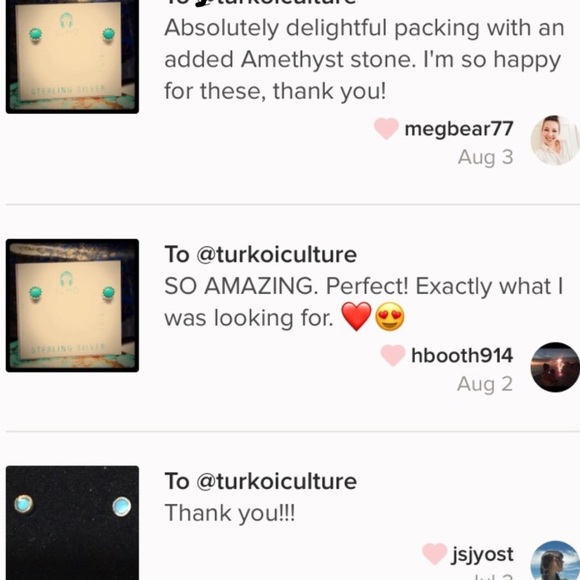Tap the heart icon beside jsjyost
Image resolution: width=580 pixels, height=580 pixels.
click(x=434, y=554)
